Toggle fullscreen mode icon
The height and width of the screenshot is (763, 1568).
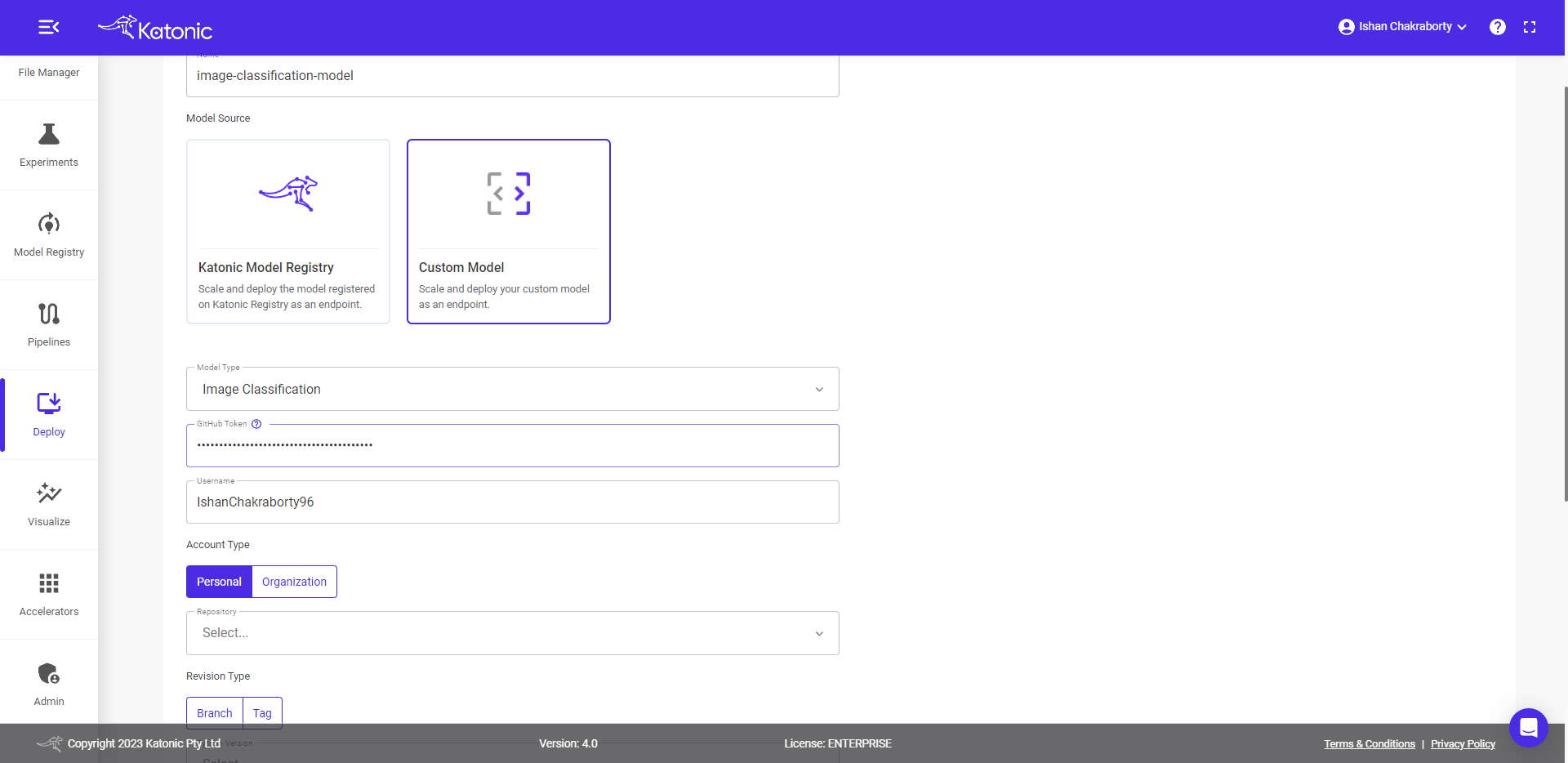(x=1530, y=27)
